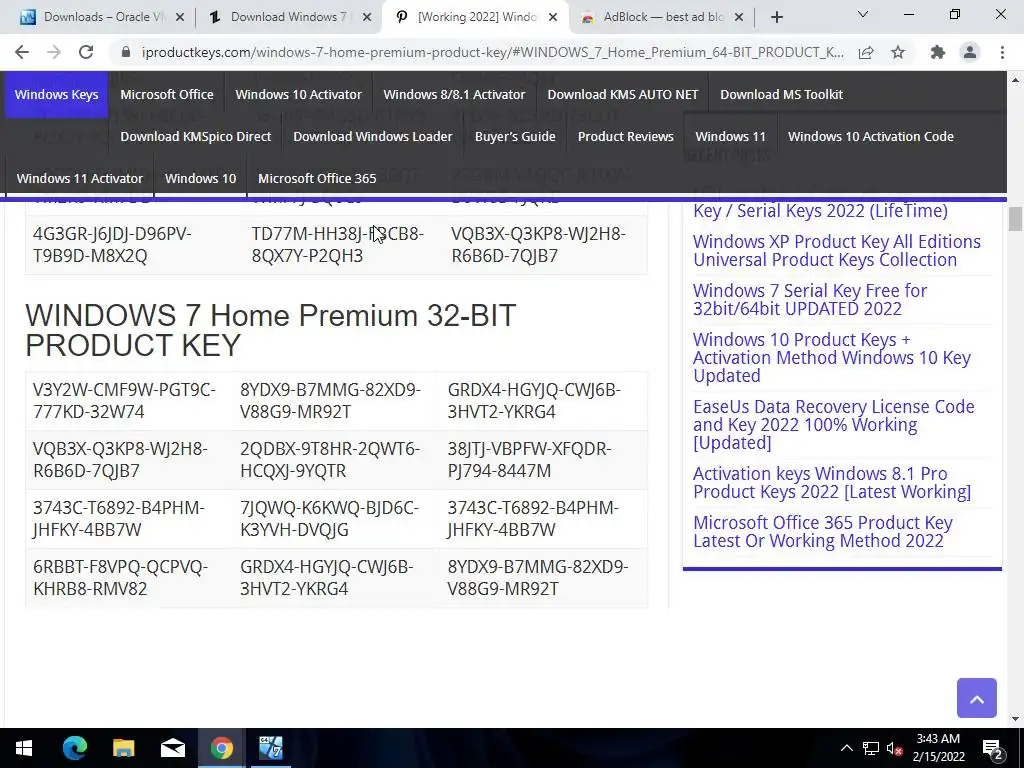The image size is (1024, 768).
Task: Show hidden system tray icons
Action: click(x=846, y=748)
